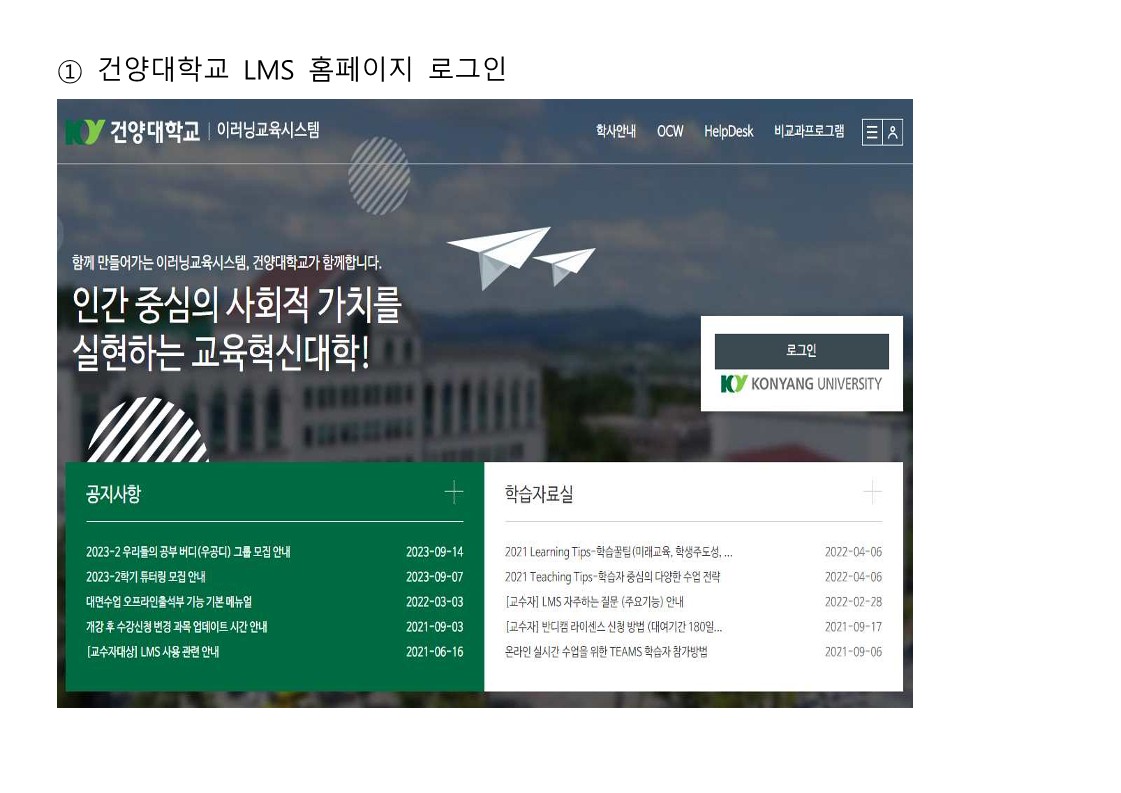This screenshot has width=1121, height=793.
Task: Open the OCW menu item
Action: pos(670,131)
